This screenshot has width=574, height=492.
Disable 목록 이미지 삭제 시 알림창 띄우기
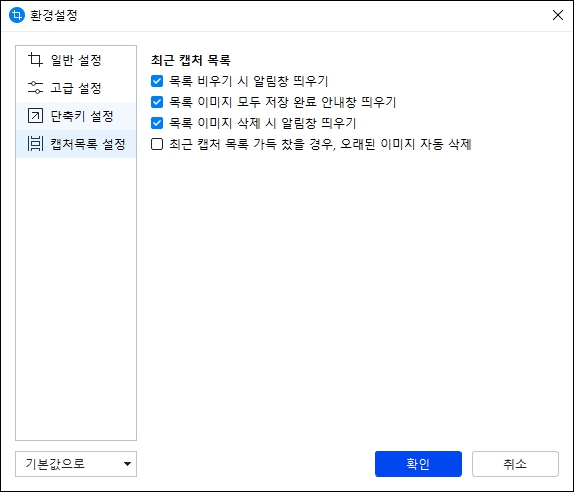(157, 123)
